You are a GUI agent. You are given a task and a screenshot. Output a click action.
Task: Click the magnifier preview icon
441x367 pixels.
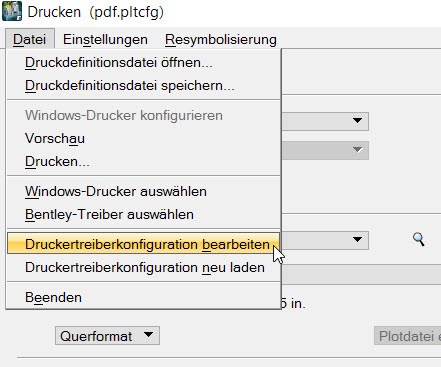click(419, 239)
